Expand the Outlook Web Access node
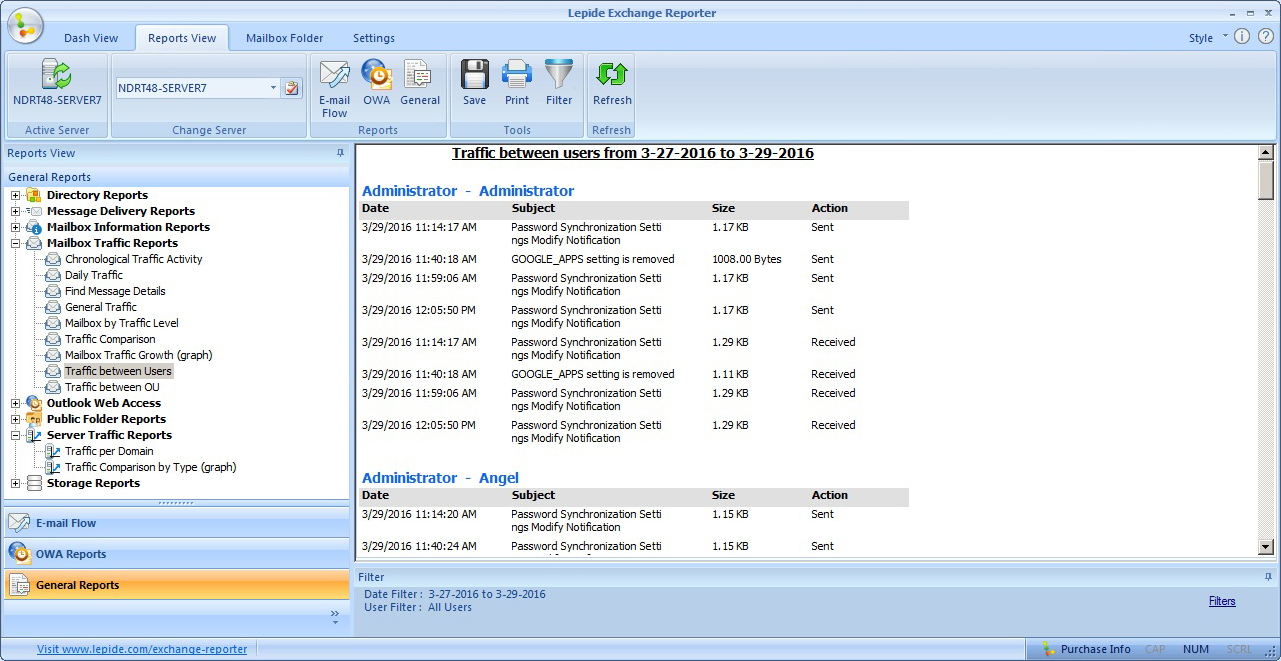The width and height of the screenshot is (1281, 661). 16,403
